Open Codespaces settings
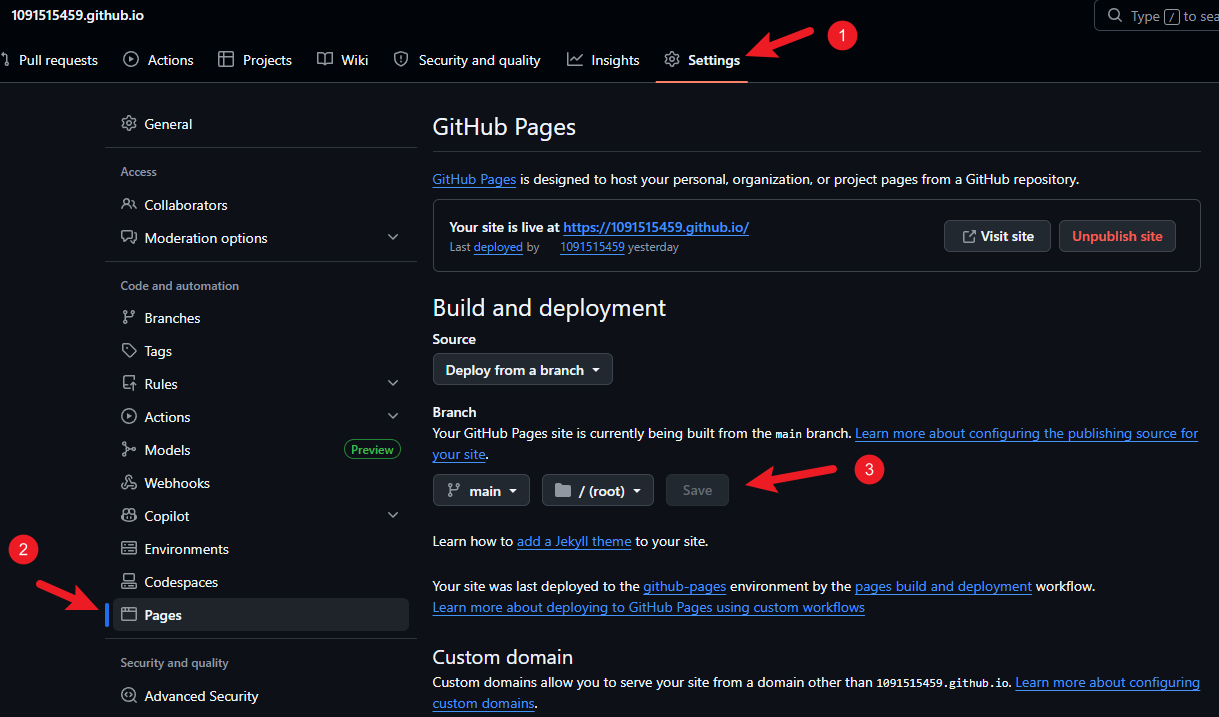 click(x=261, y=582)
